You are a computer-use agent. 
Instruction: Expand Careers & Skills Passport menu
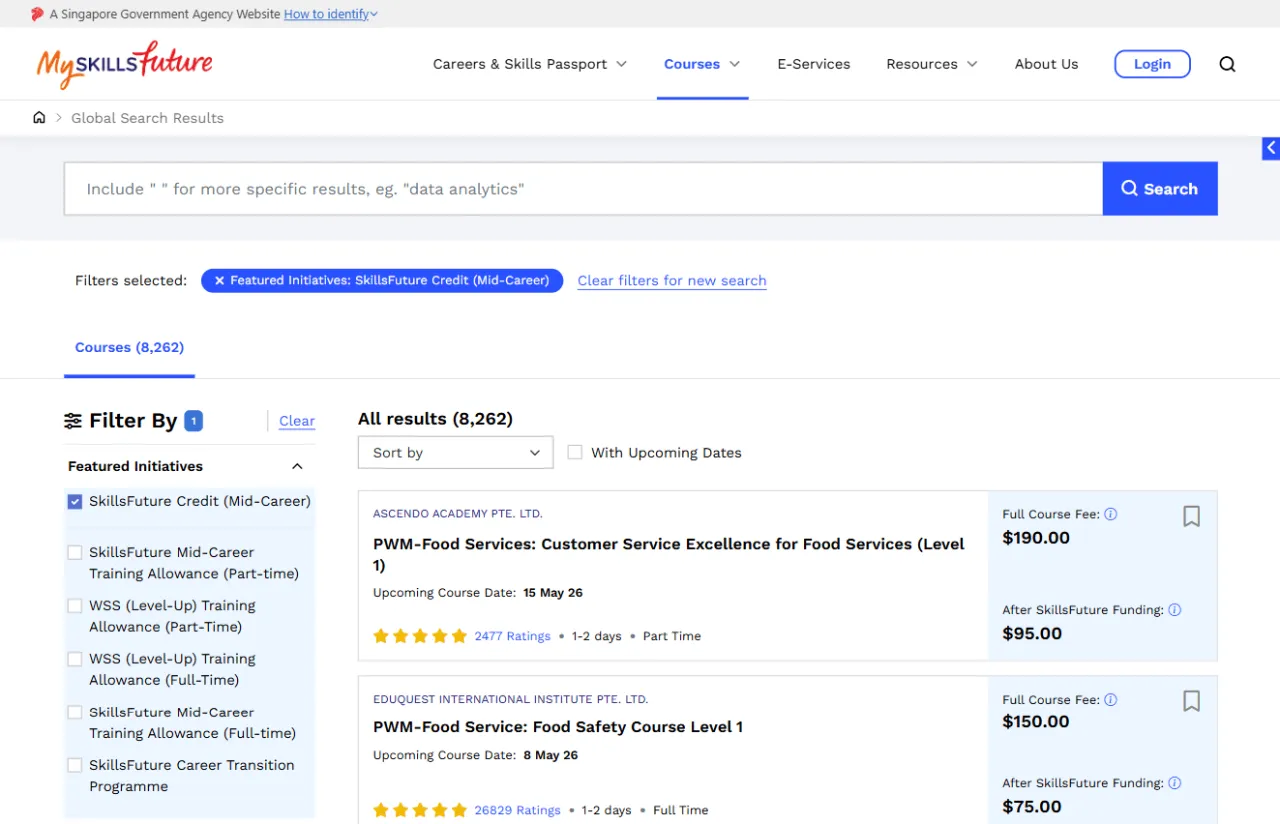click(530, 64)
